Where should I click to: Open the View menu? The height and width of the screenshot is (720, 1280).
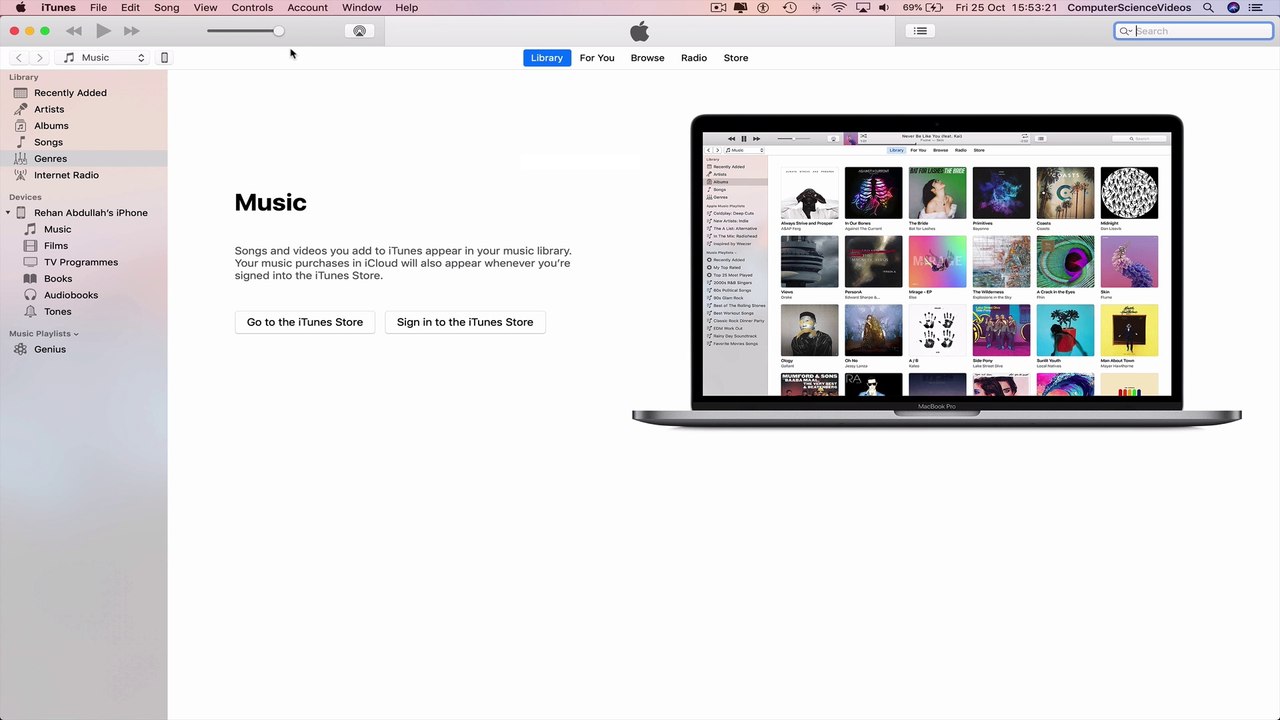click(x=205, y=8)
